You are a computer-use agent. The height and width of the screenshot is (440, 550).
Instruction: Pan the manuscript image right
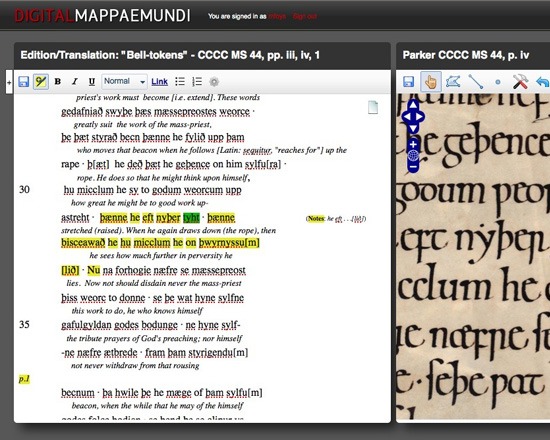[x=420, y=116]
